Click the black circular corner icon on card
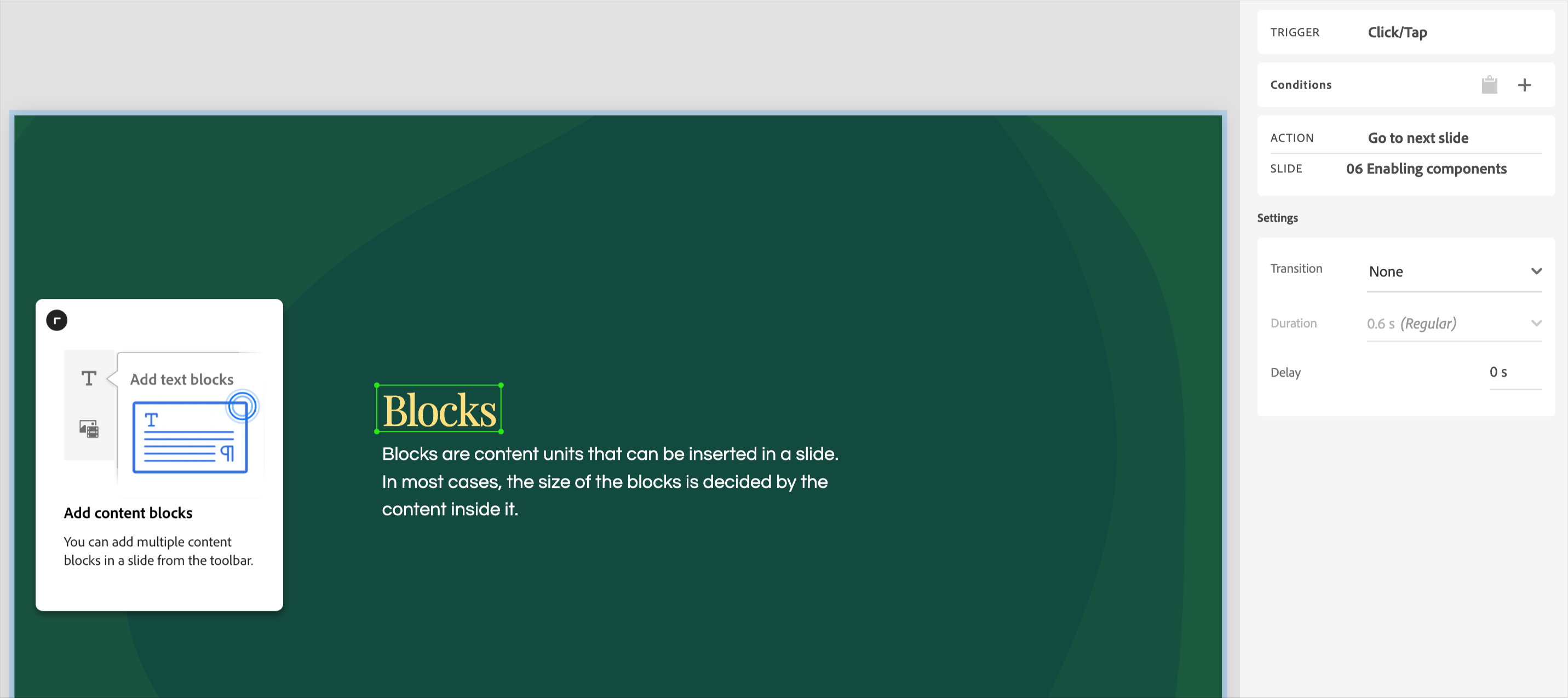 (56, 321)
